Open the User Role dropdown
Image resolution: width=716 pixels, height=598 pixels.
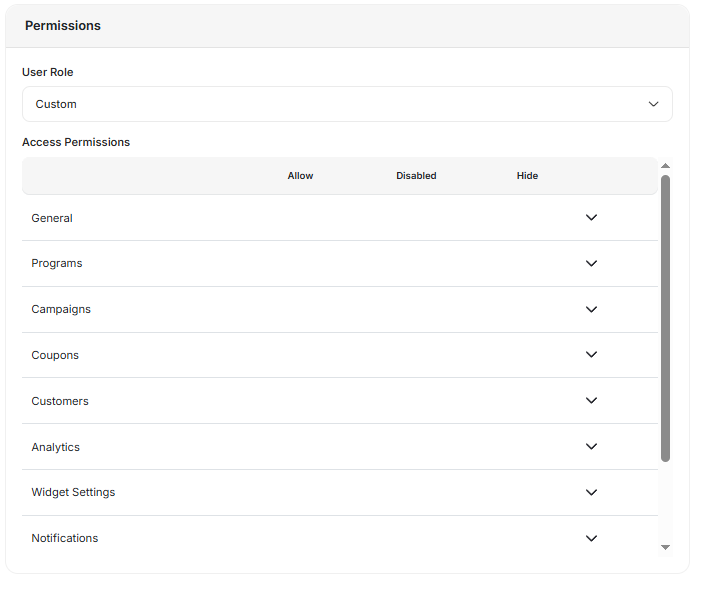[347, 104]
